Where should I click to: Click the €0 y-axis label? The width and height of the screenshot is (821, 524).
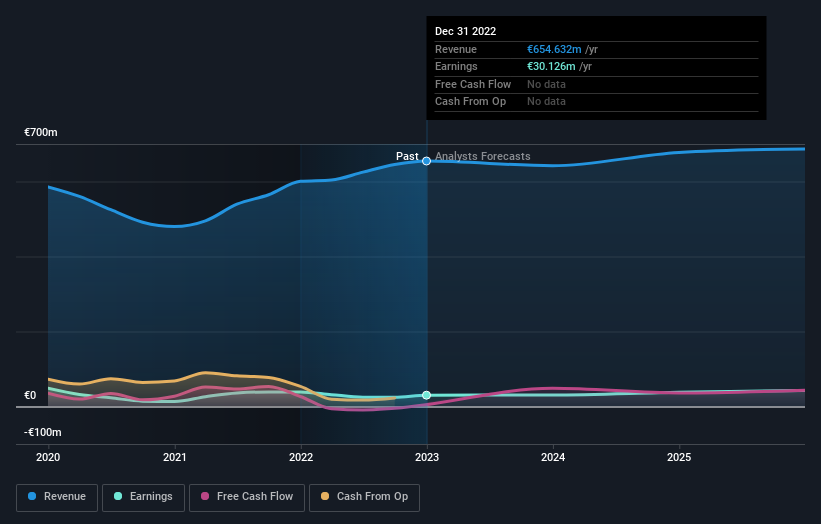point(30,396)
